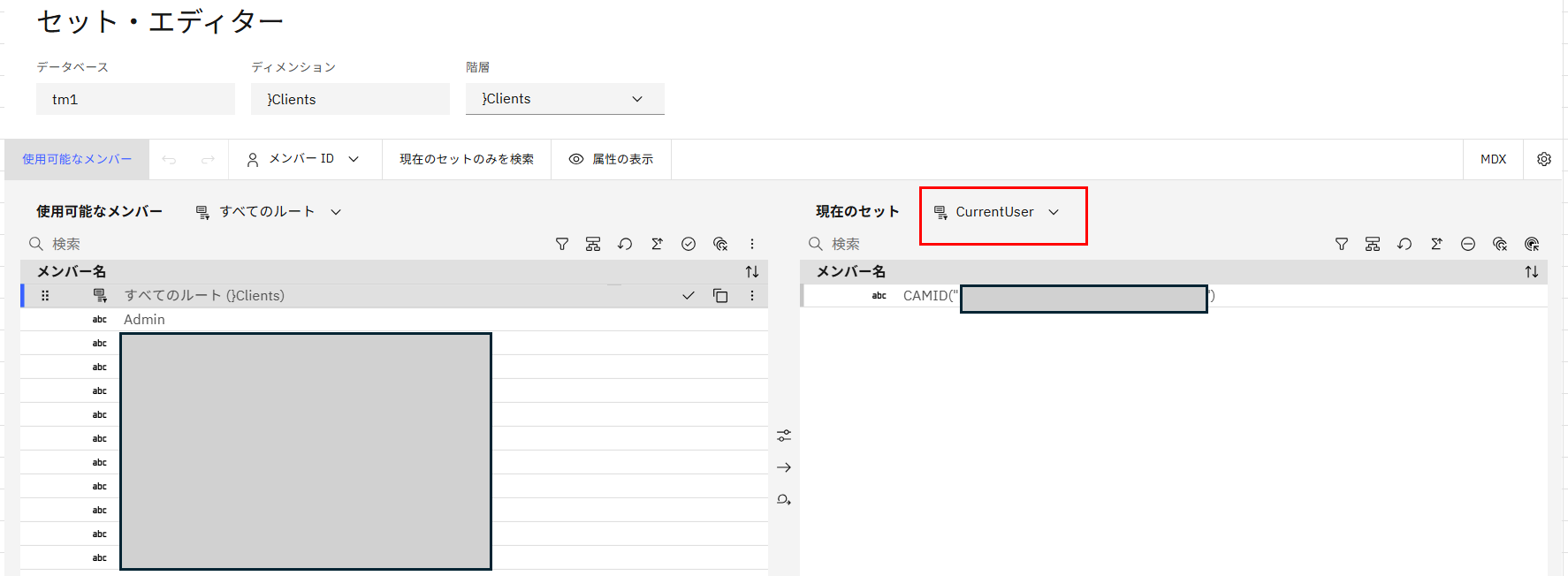Open the メンバー ID dropdown
The image size is (1568, 576).
pos(303,159)
